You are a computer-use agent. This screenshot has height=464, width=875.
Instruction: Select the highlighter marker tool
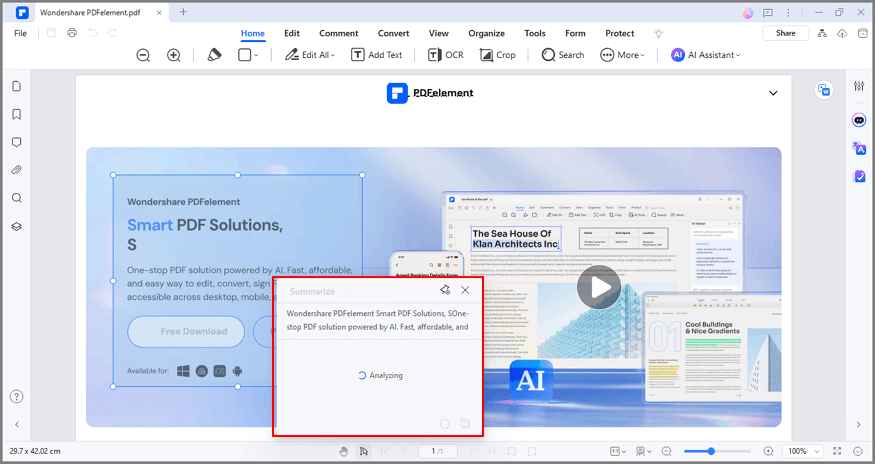[x=214, y=55]
